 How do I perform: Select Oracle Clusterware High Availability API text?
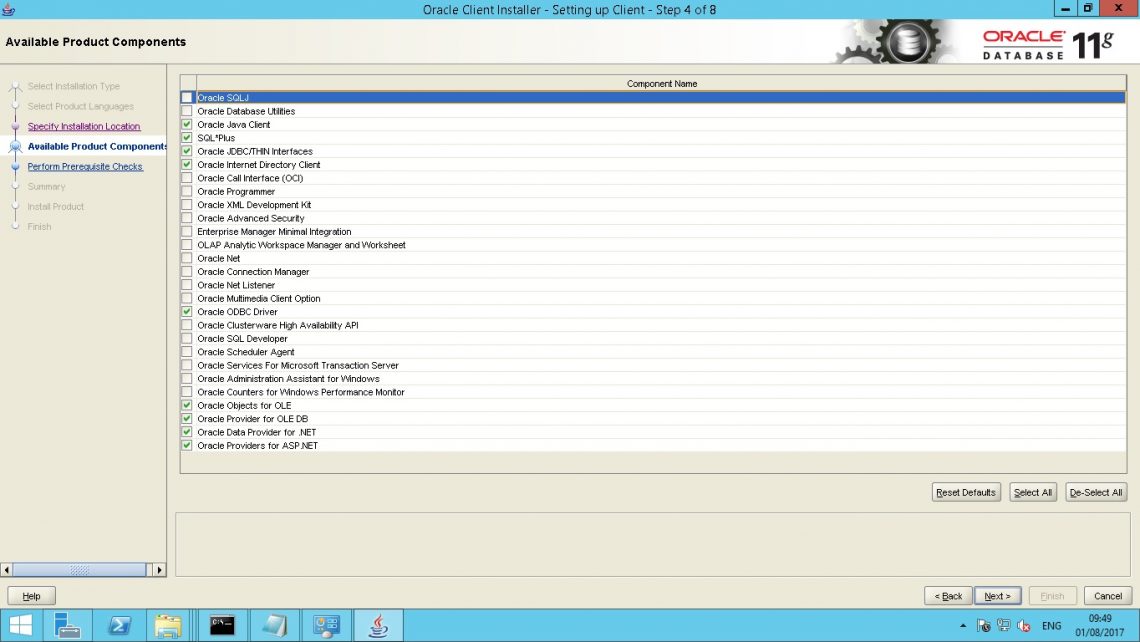278,326
